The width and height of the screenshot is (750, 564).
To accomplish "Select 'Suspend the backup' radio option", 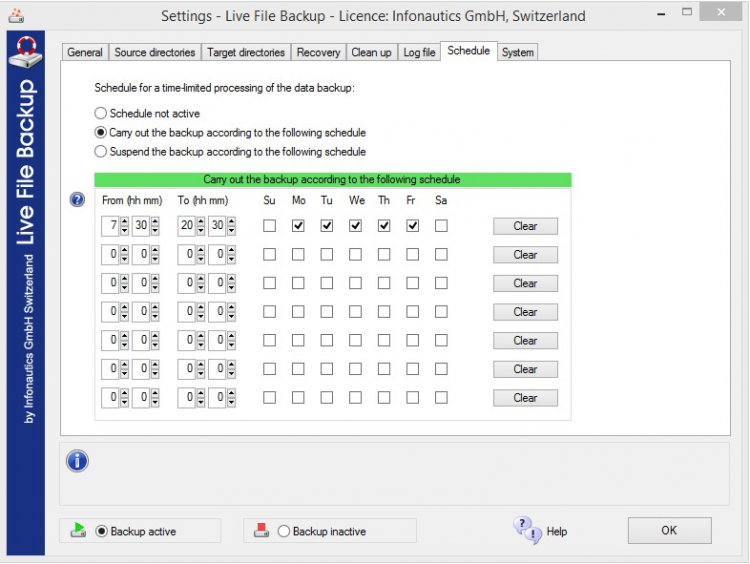I will pyautogui.click(x=100, y=152).
